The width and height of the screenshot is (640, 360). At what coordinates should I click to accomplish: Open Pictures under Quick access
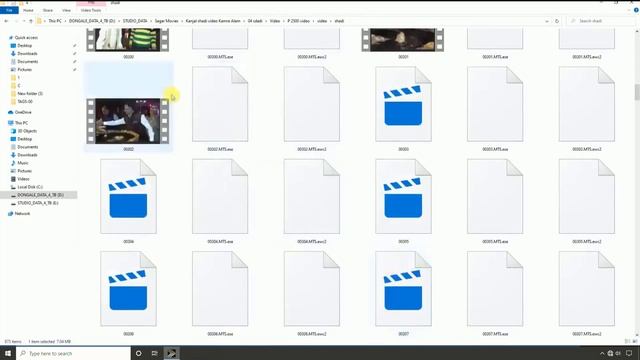pos(24,70)
